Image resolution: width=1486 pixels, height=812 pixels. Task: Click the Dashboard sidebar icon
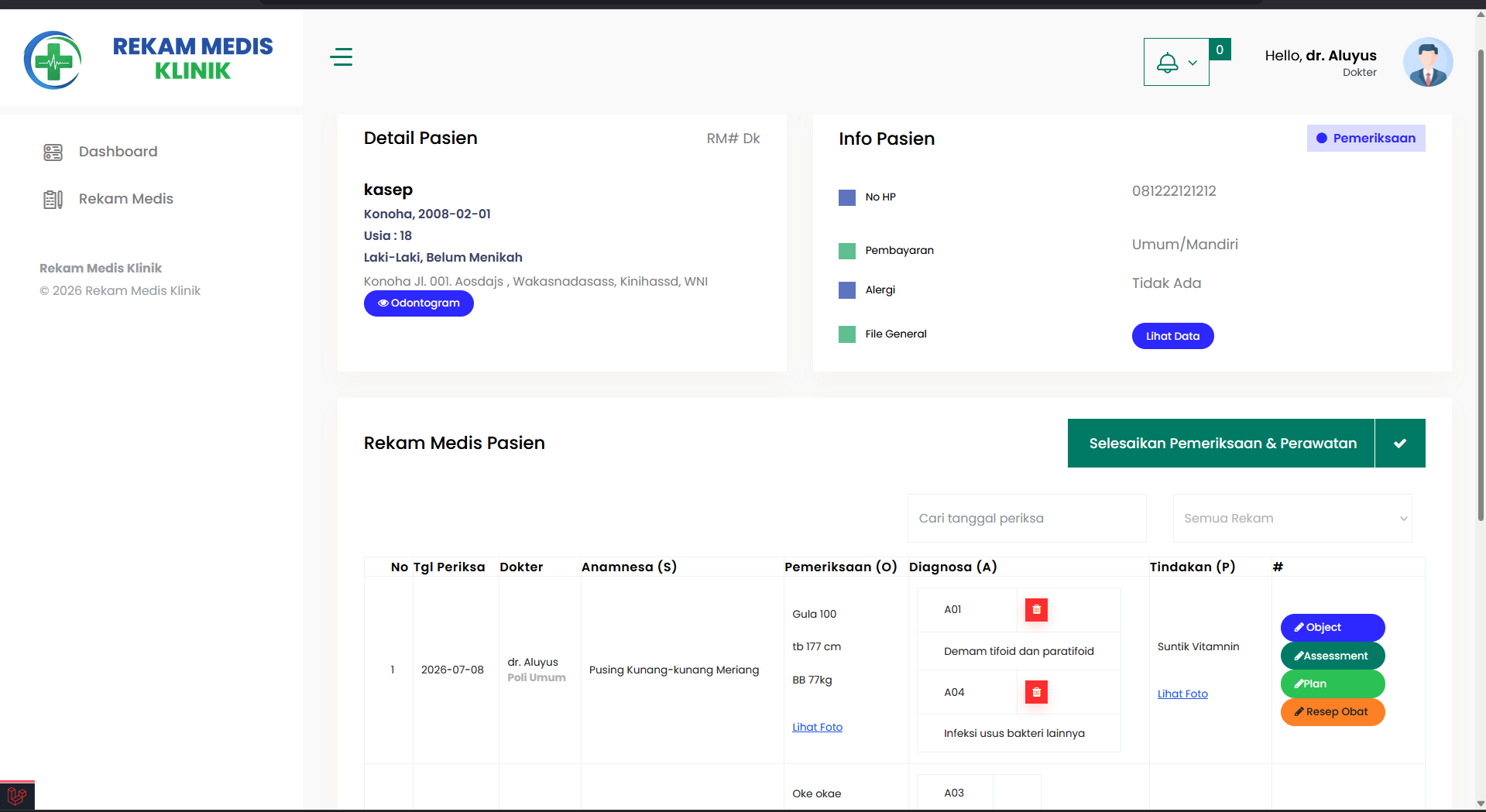coord(53,152)
